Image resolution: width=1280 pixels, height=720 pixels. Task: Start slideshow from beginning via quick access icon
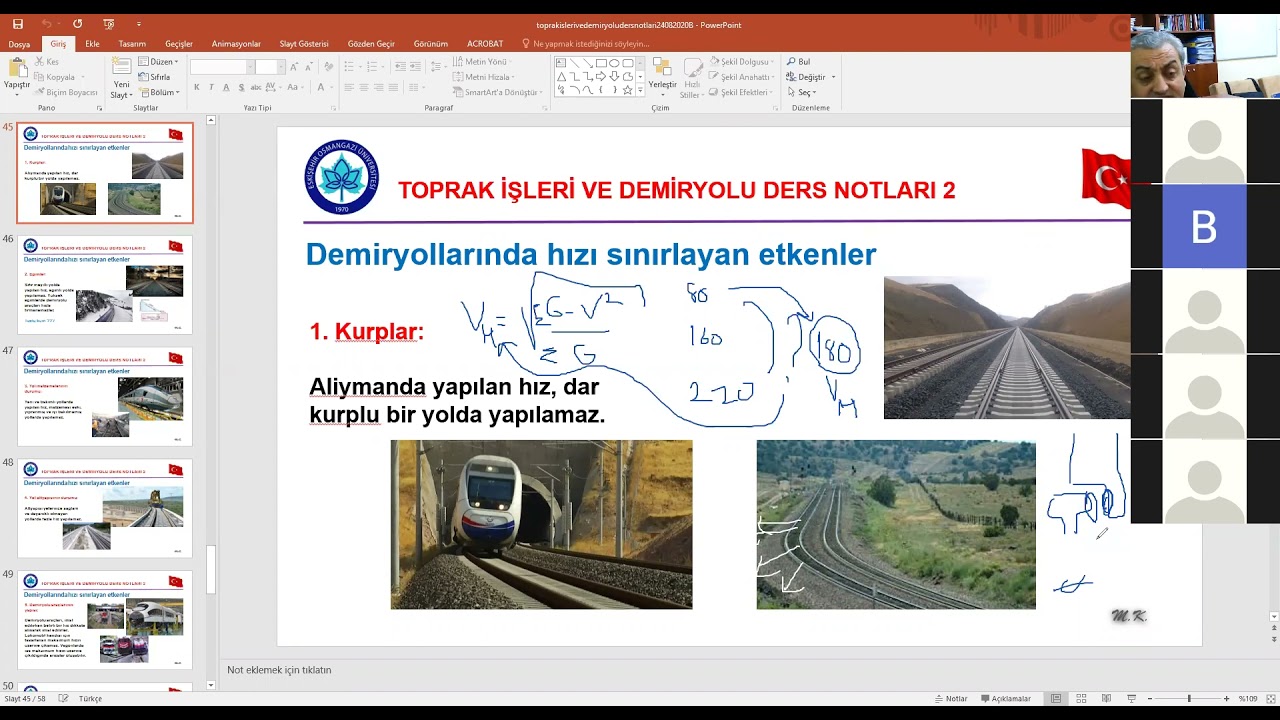108,24
